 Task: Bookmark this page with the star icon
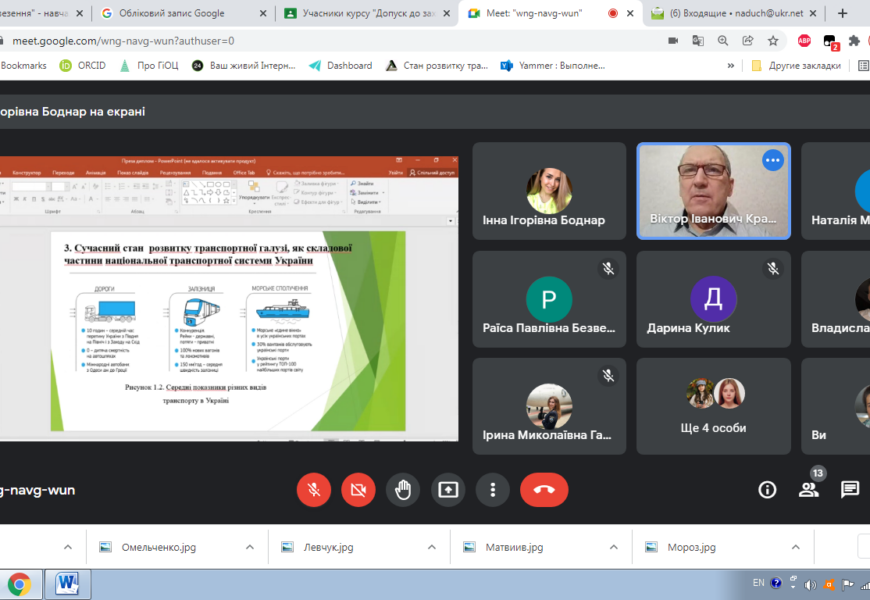coord(773,41)
